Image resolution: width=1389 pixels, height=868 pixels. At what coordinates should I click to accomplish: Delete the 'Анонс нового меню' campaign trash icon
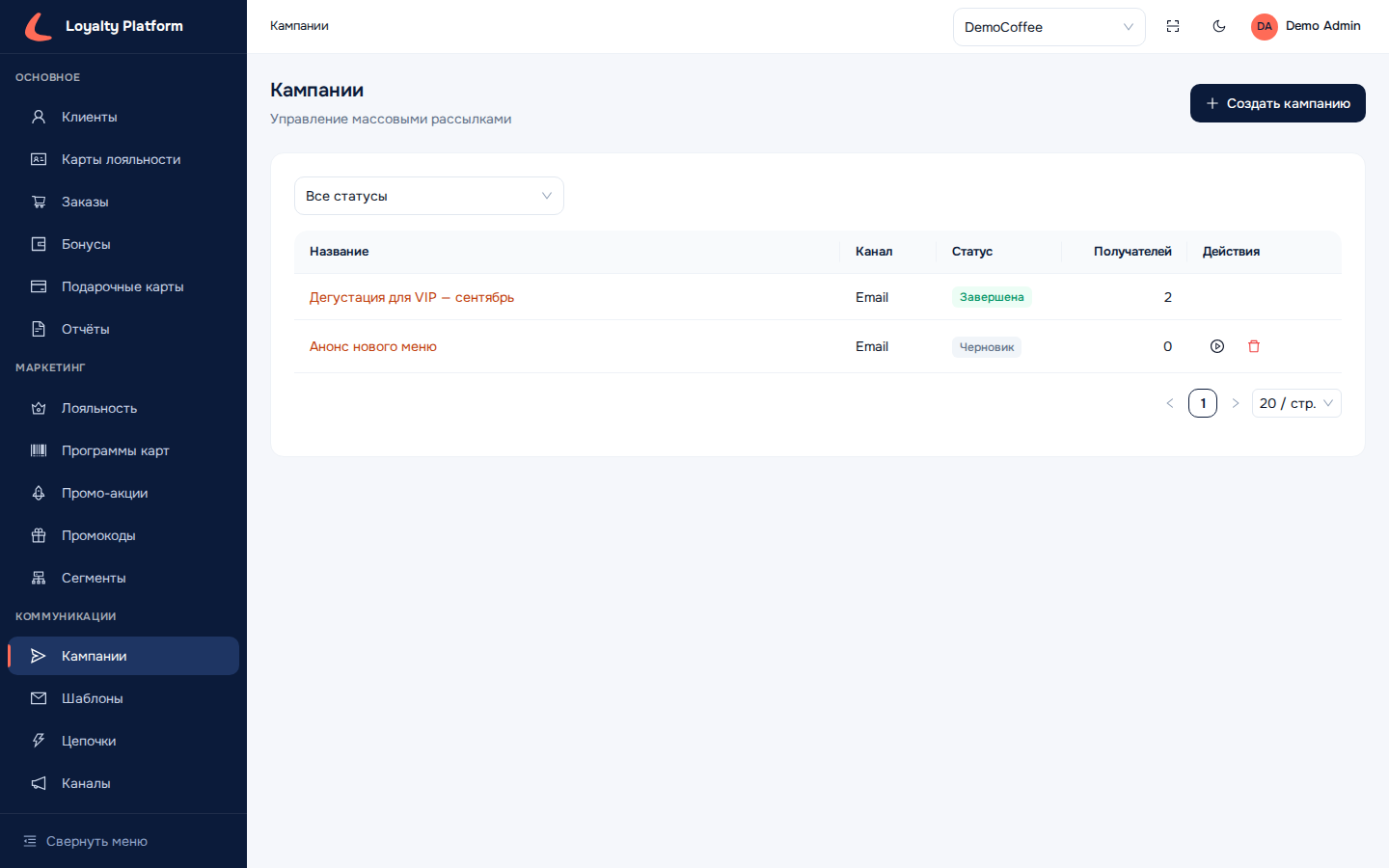tap(1254, 346)
